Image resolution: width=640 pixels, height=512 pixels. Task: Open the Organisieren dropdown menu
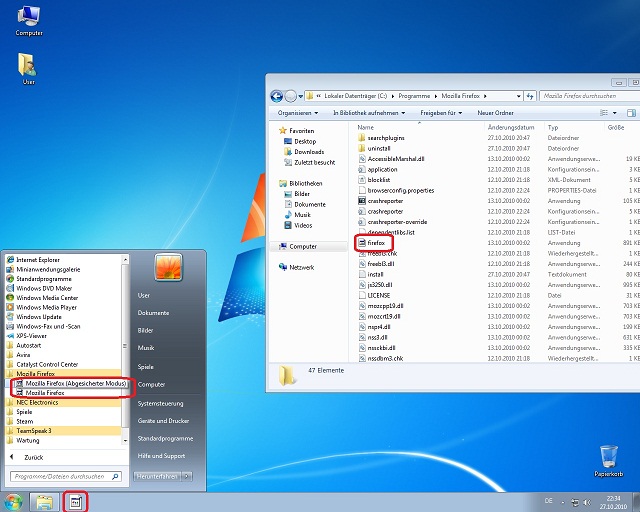pos(298,113)
